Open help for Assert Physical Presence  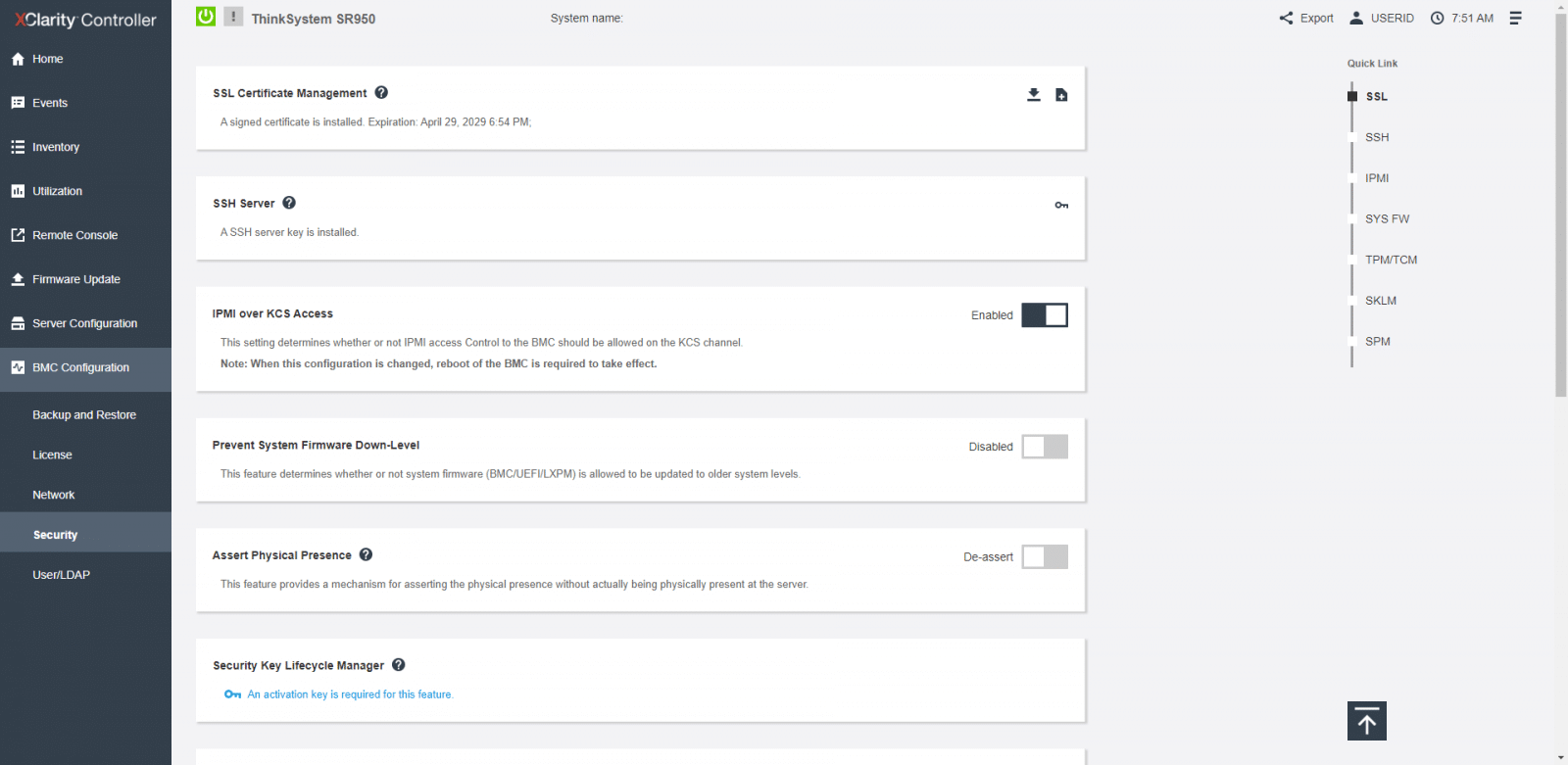pyautogui.click(x=366, y=554)
